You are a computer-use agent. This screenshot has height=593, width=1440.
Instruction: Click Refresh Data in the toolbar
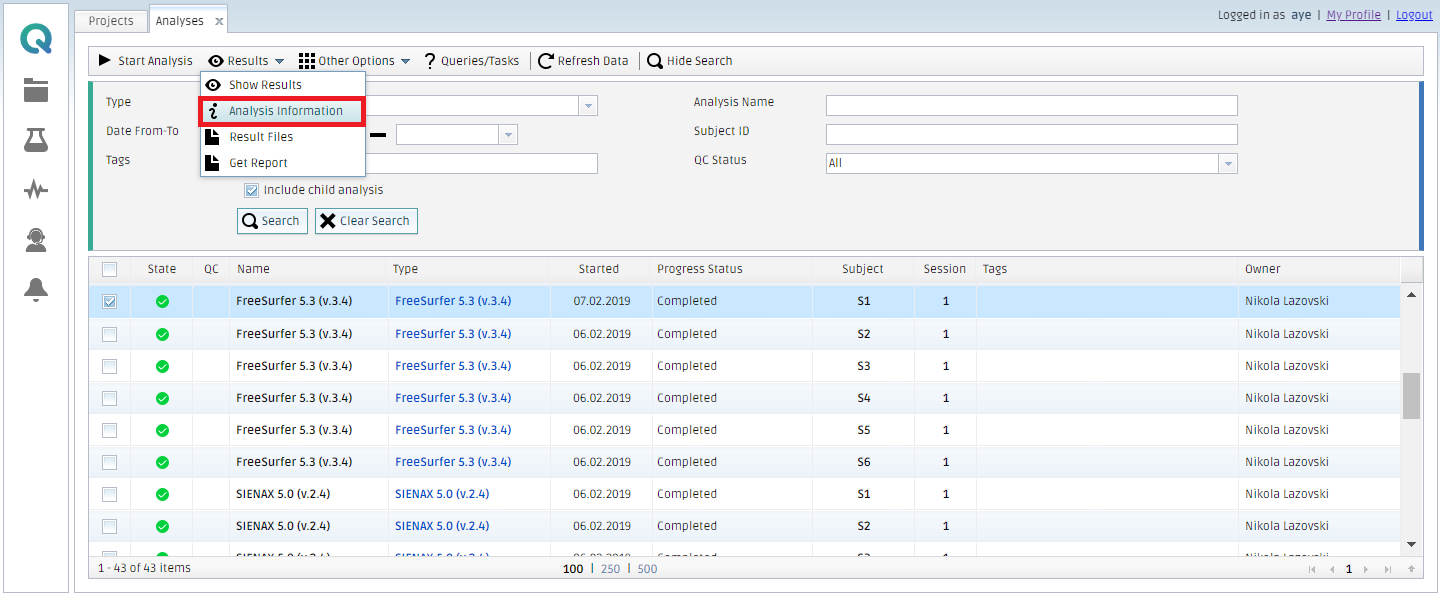point(583,61)
